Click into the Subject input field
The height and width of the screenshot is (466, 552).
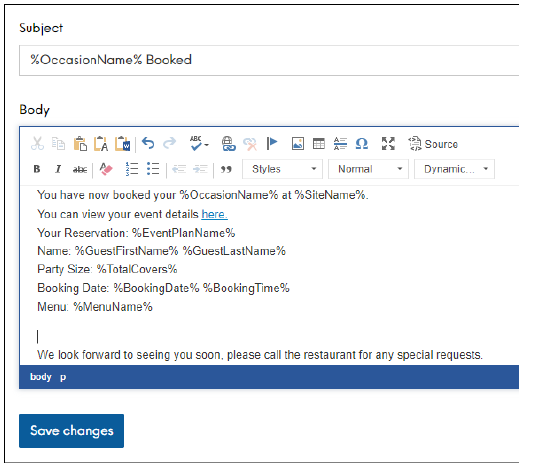[x=269, y=60]
